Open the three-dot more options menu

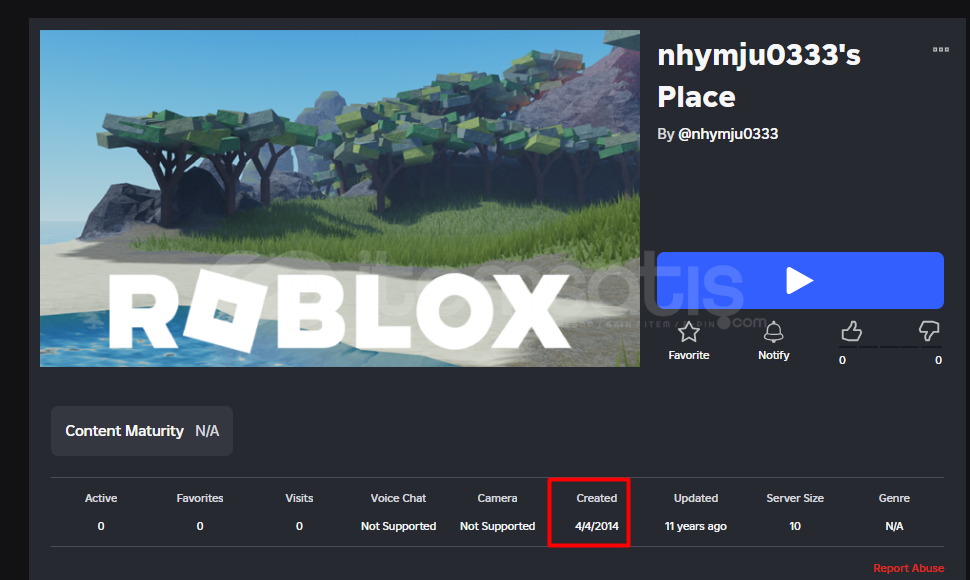click(940, 49)
